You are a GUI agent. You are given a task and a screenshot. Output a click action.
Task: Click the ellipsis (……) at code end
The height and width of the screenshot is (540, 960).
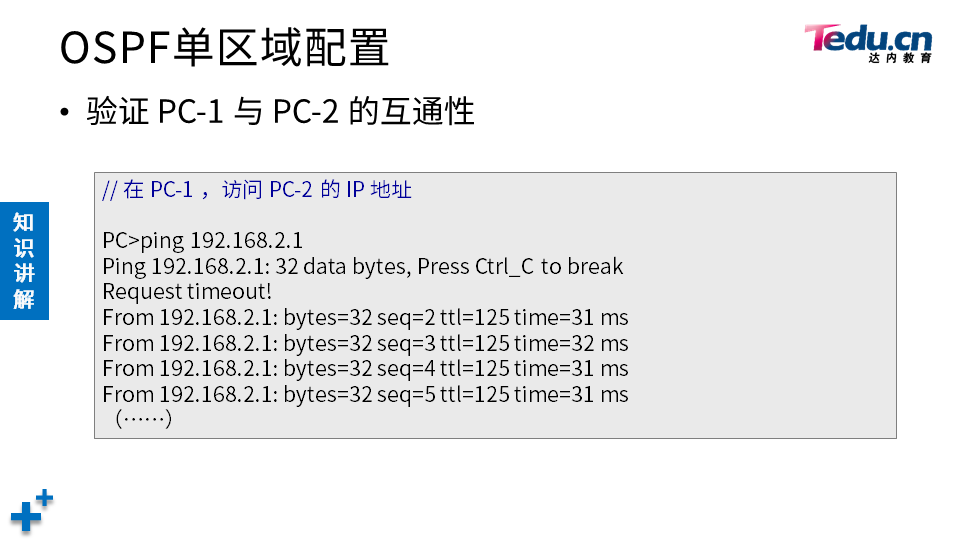145,418
